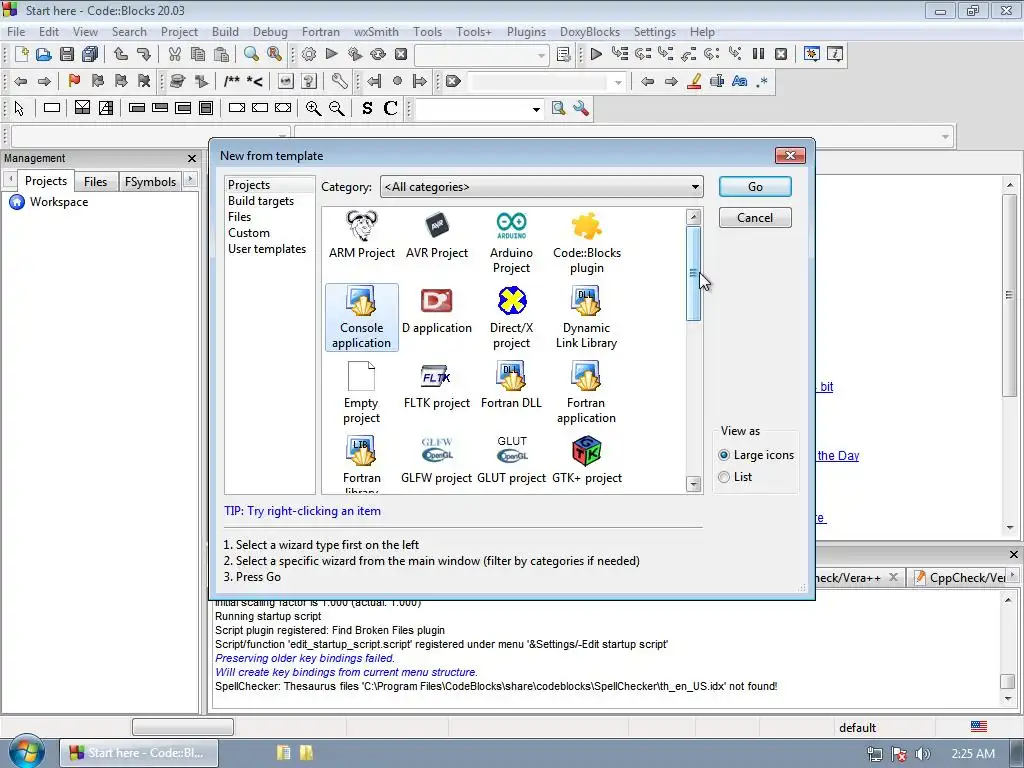
Task: Select Files wizard type
Action: [x=240, y=217]
